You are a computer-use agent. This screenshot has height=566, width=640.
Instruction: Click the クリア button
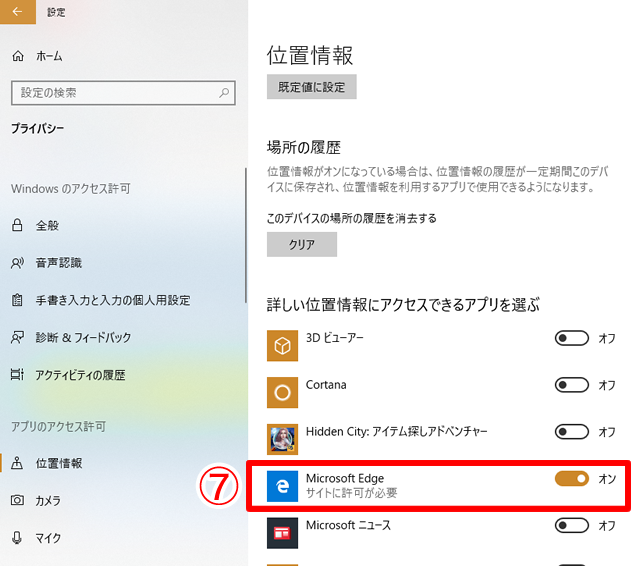(302, 244)
